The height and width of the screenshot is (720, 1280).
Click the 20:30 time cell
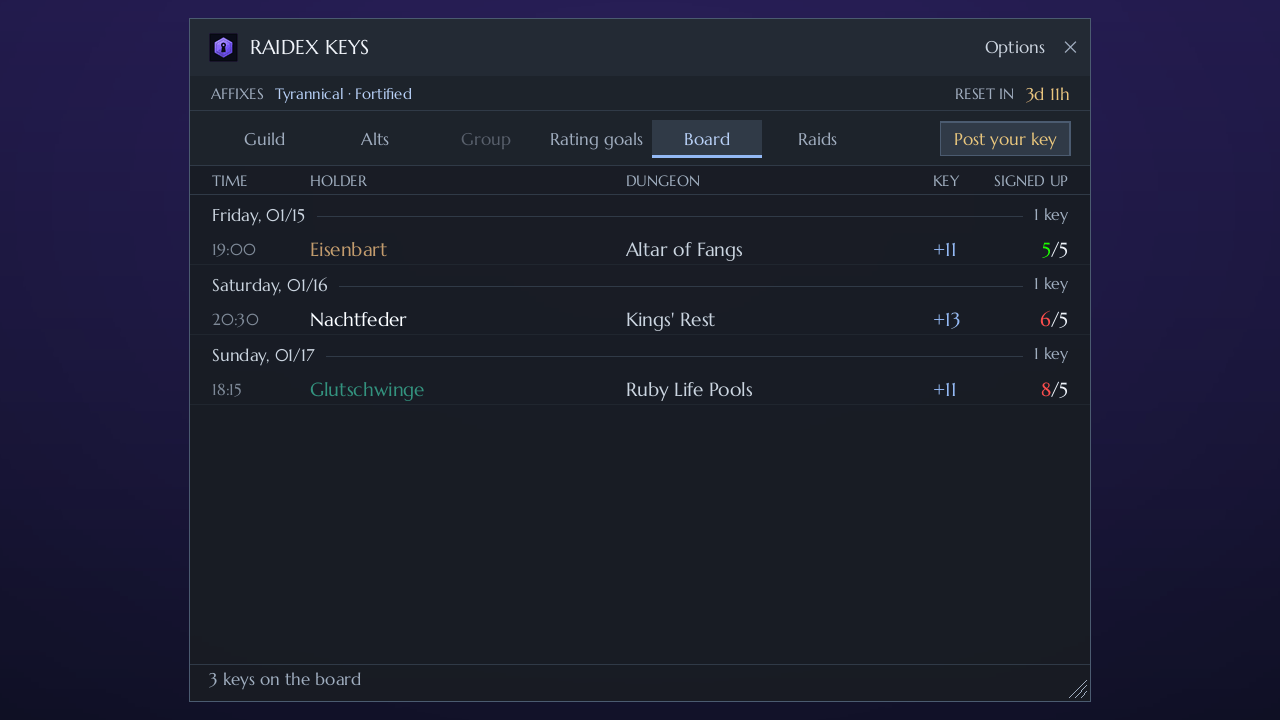pos(235,320)
